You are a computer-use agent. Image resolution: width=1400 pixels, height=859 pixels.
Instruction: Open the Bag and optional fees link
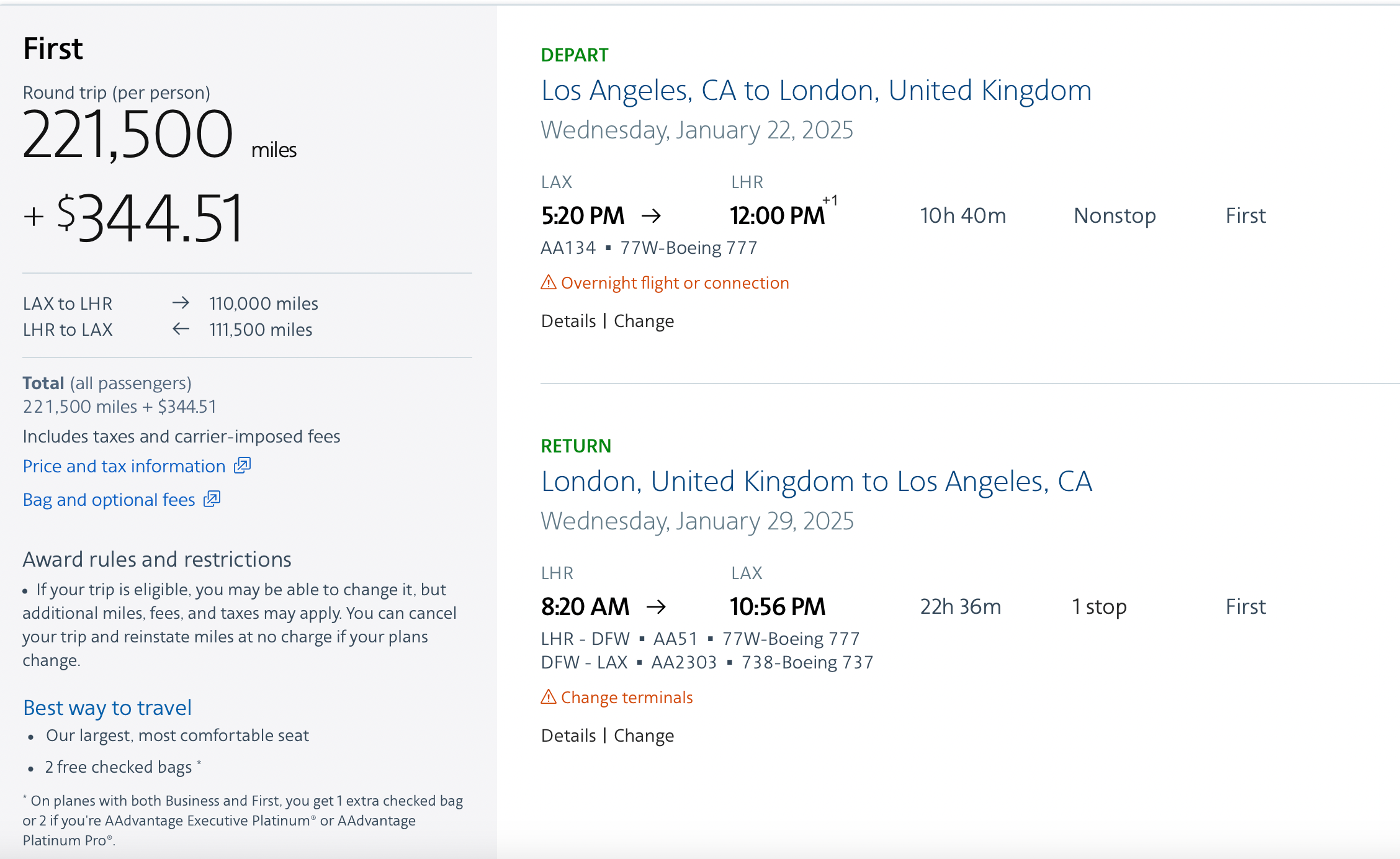coord(109,500)
